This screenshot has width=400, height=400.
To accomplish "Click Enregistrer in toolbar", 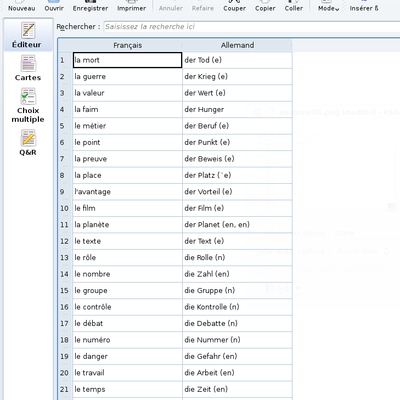I will 90,6.
